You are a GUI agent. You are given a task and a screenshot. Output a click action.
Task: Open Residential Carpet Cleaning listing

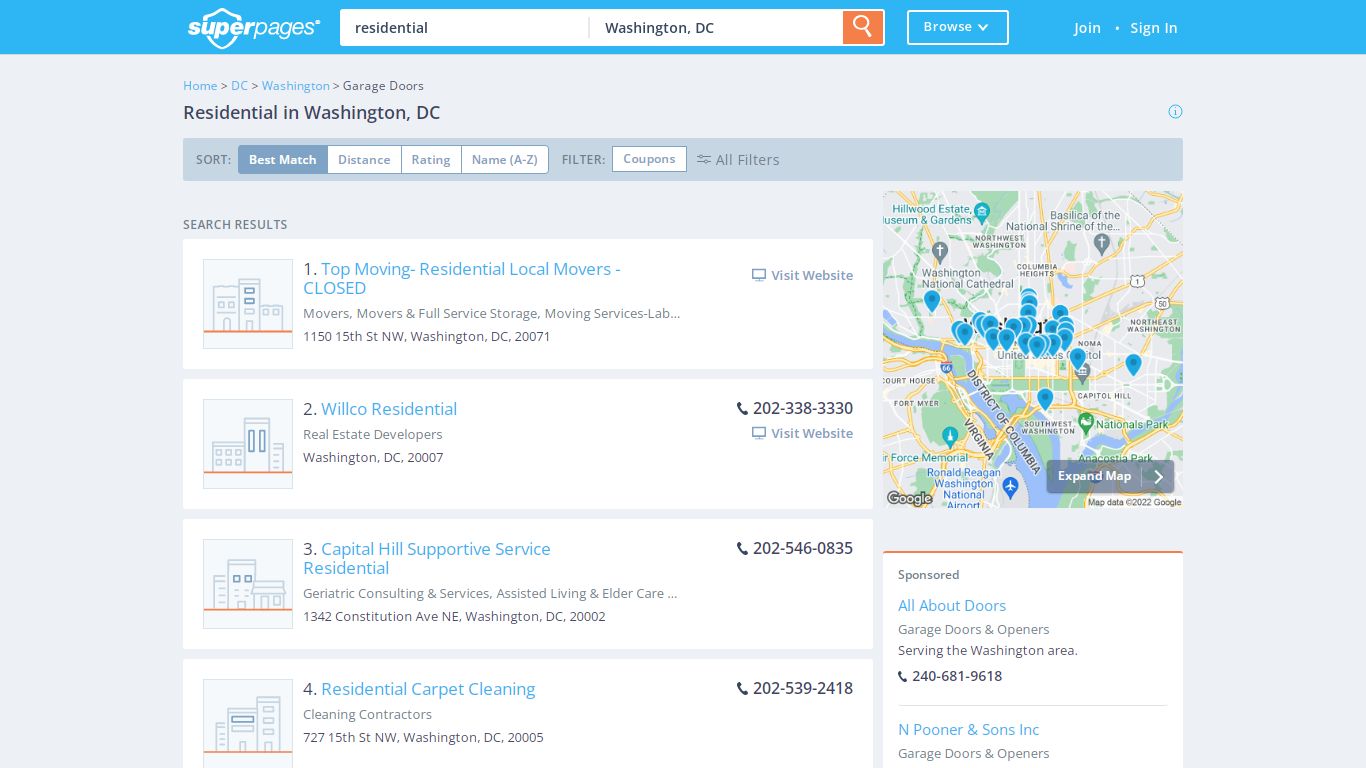coord(428,689)
